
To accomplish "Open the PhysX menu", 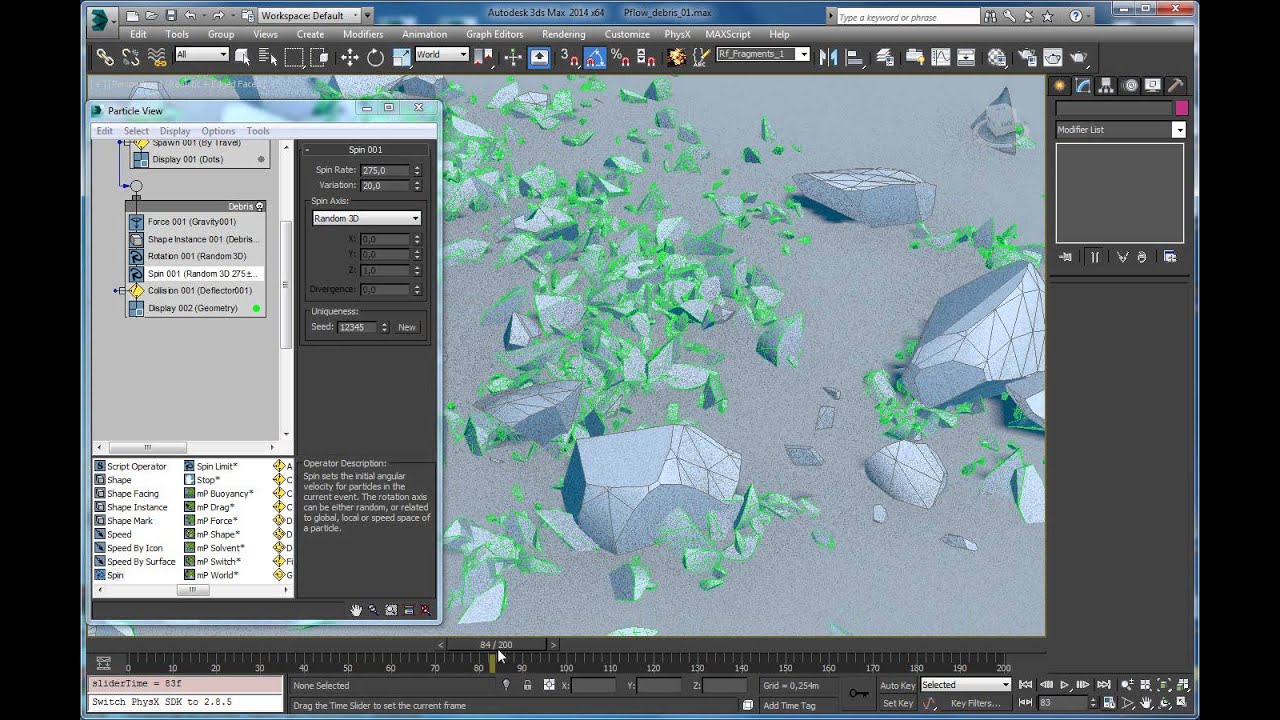I will click(x=677, y=34).
